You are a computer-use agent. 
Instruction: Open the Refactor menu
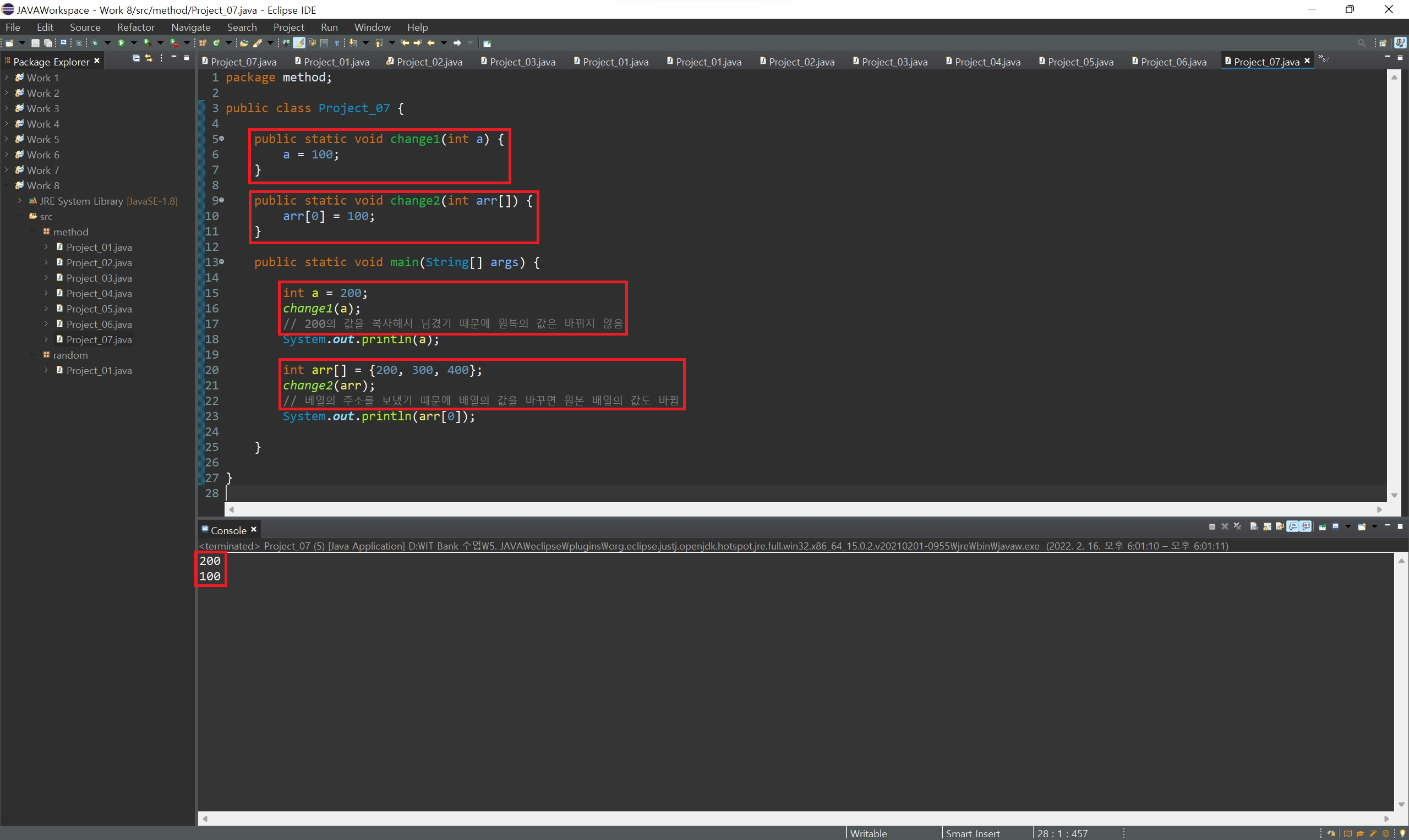click(x=135, y=27)
